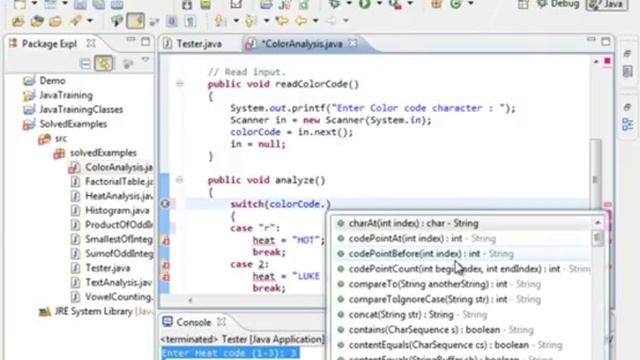Viewport: 640px width, 360px height.
Task: Click the Debug bug icon in toolbar
Action: click(x=335, y=4)
